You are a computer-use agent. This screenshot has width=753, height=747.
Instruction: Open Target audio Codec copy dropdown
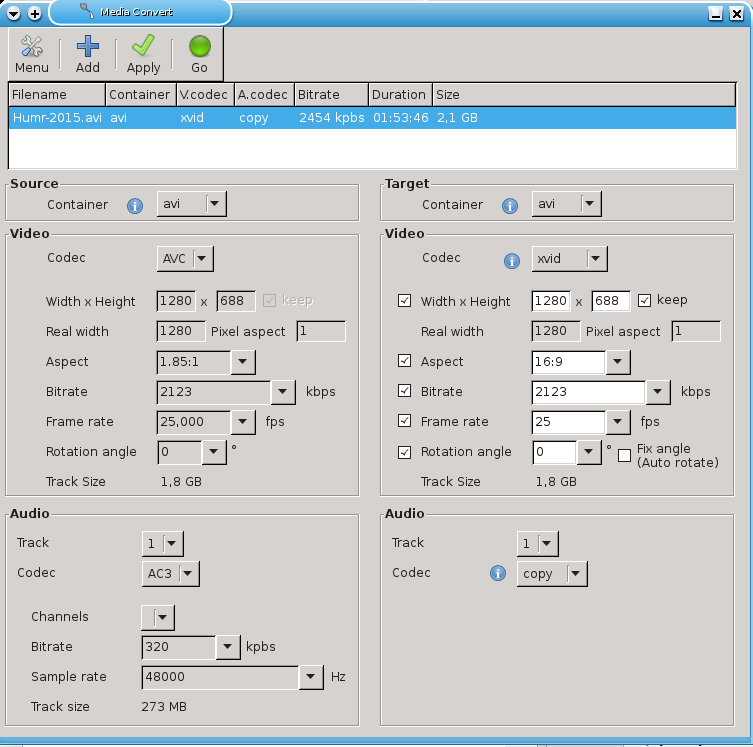552,574
